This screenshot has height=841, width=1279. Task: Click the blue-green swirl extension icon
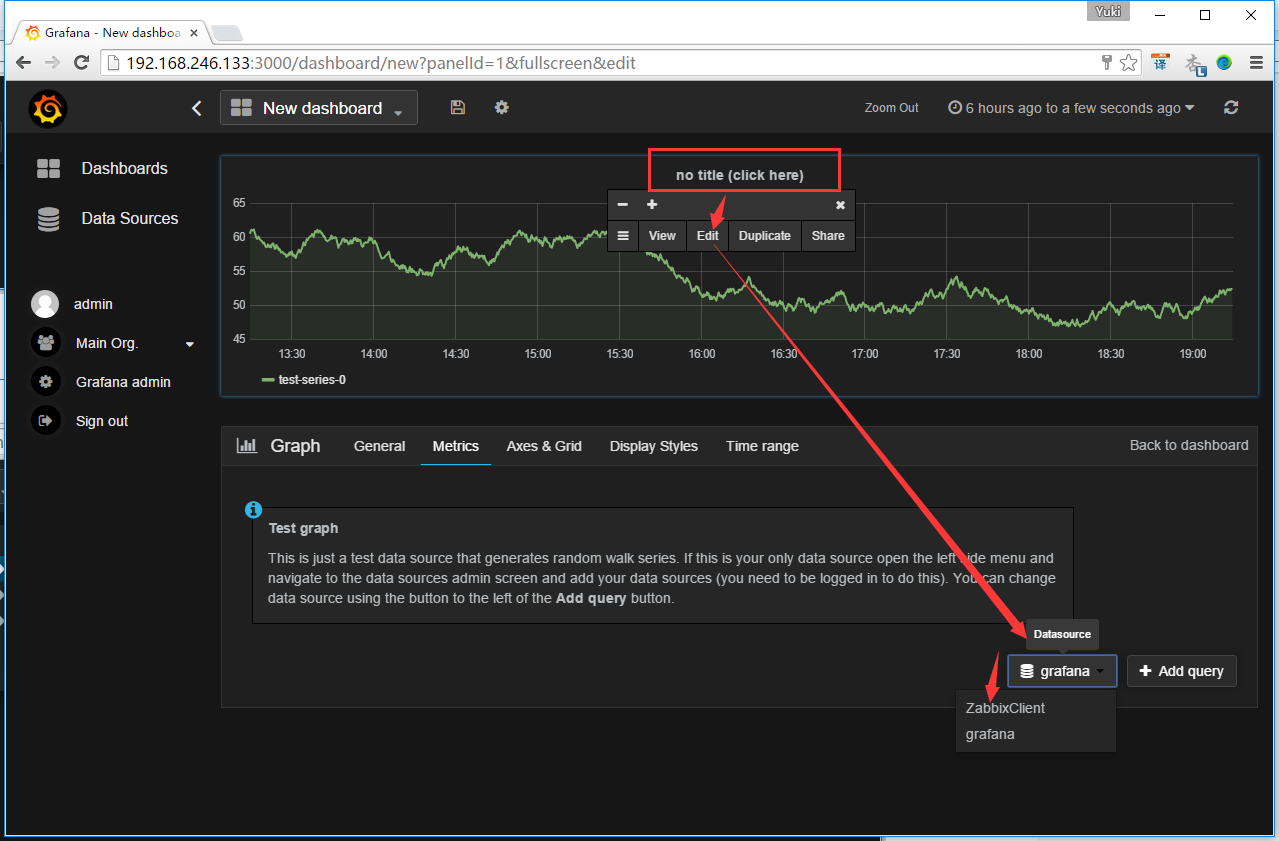coord(1224,63)
